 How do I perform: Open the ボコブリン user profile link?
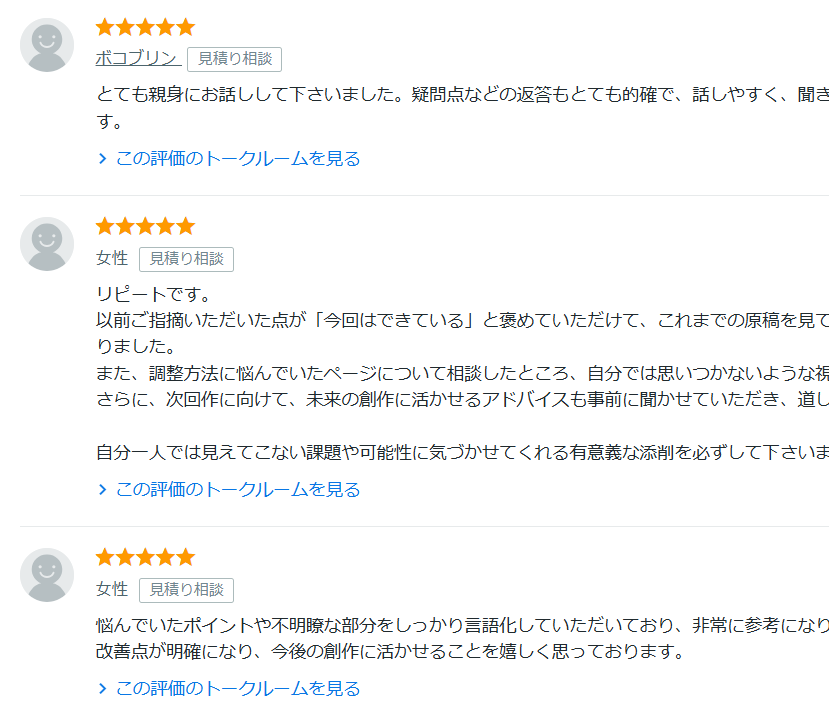click(137, 59)
